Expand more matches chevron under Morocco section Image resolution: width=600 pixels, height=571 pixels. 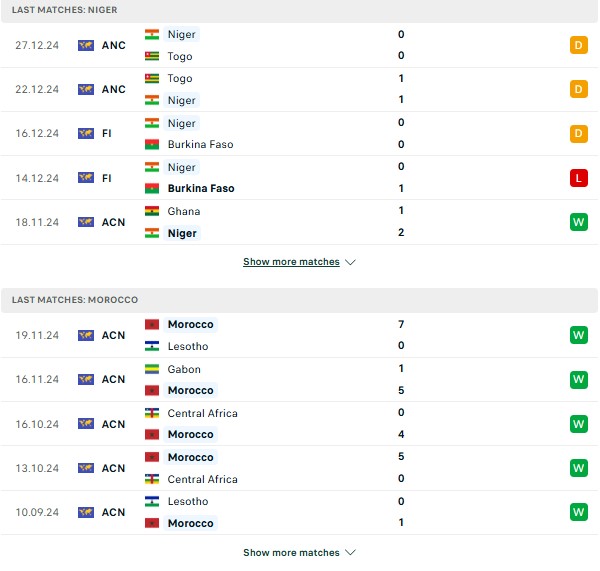(350, 552)
